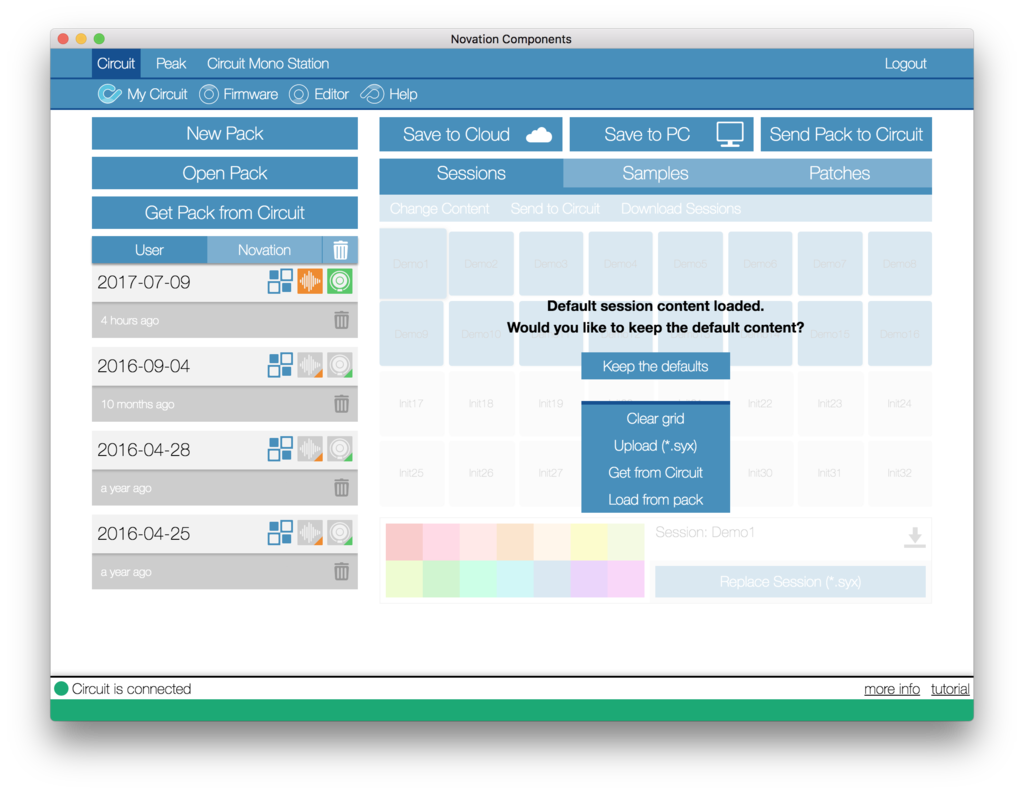Click orange samples waveform icon for 2017-07-09

(x=310, y=282)
